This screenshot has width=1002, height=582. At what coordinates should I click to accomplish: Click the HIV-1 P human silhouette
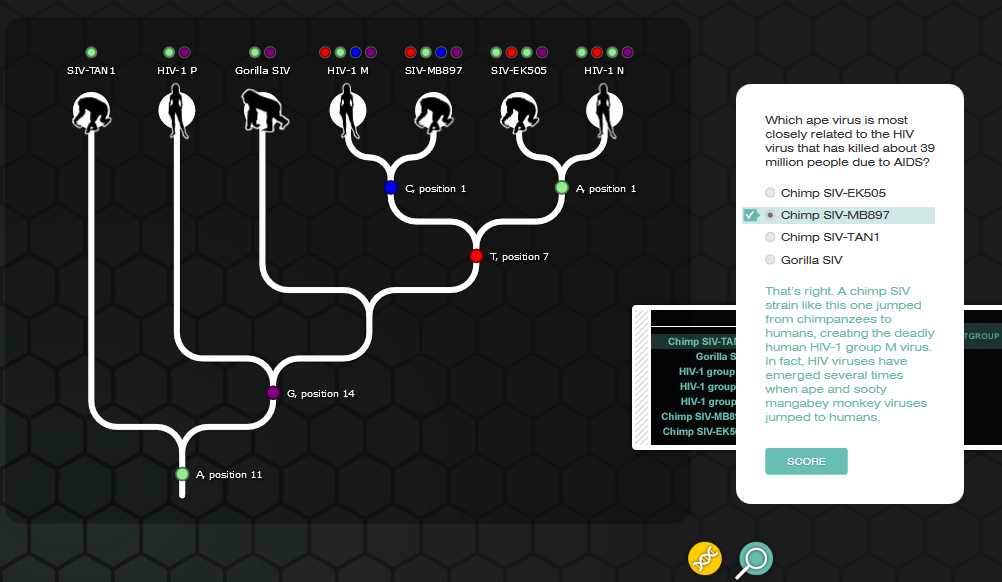point(177,111)
